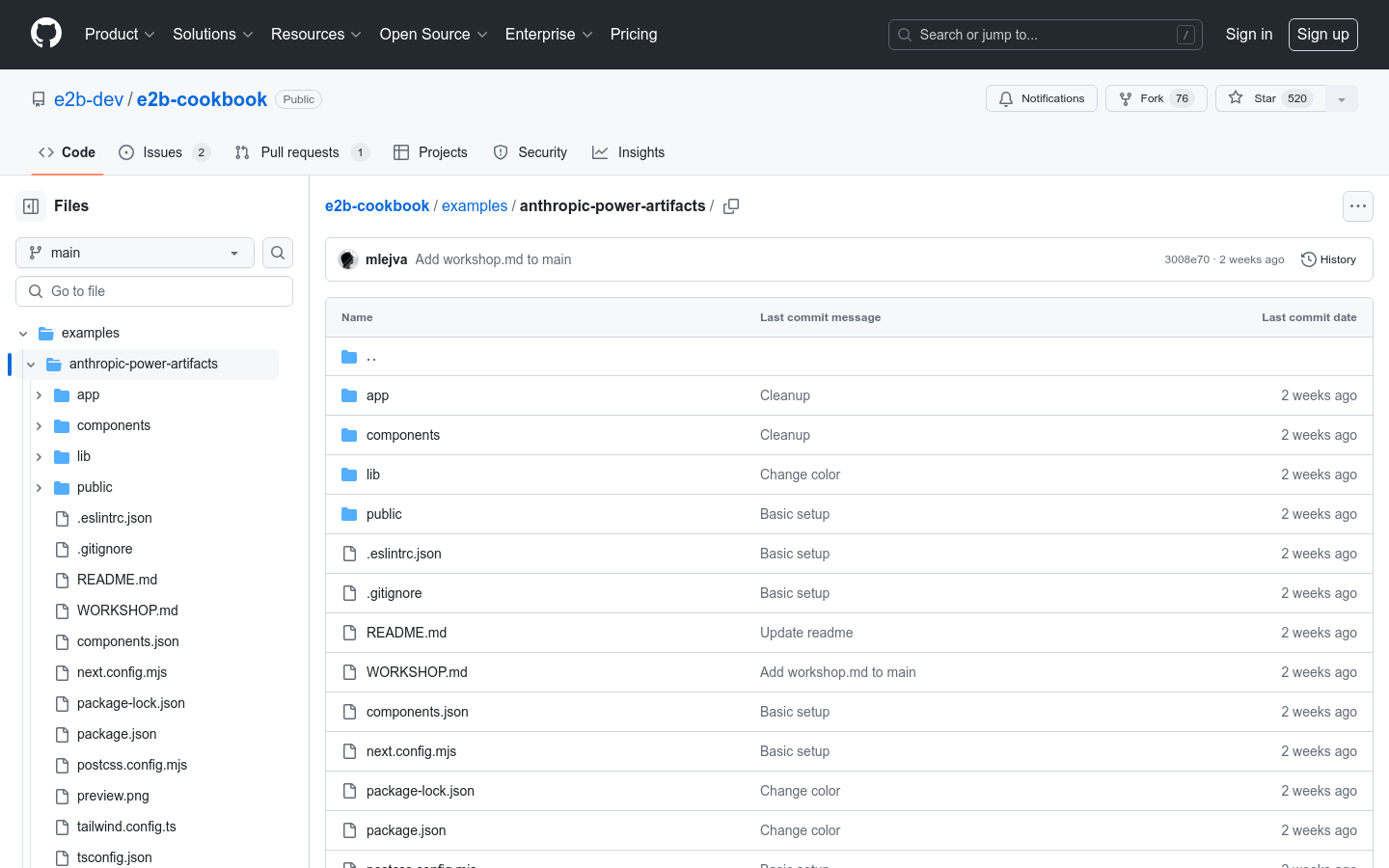The width and height of the screenshot is (1389, 868).
Task: Copy the path with the copy icon
Action: click(x=731, y=206)
